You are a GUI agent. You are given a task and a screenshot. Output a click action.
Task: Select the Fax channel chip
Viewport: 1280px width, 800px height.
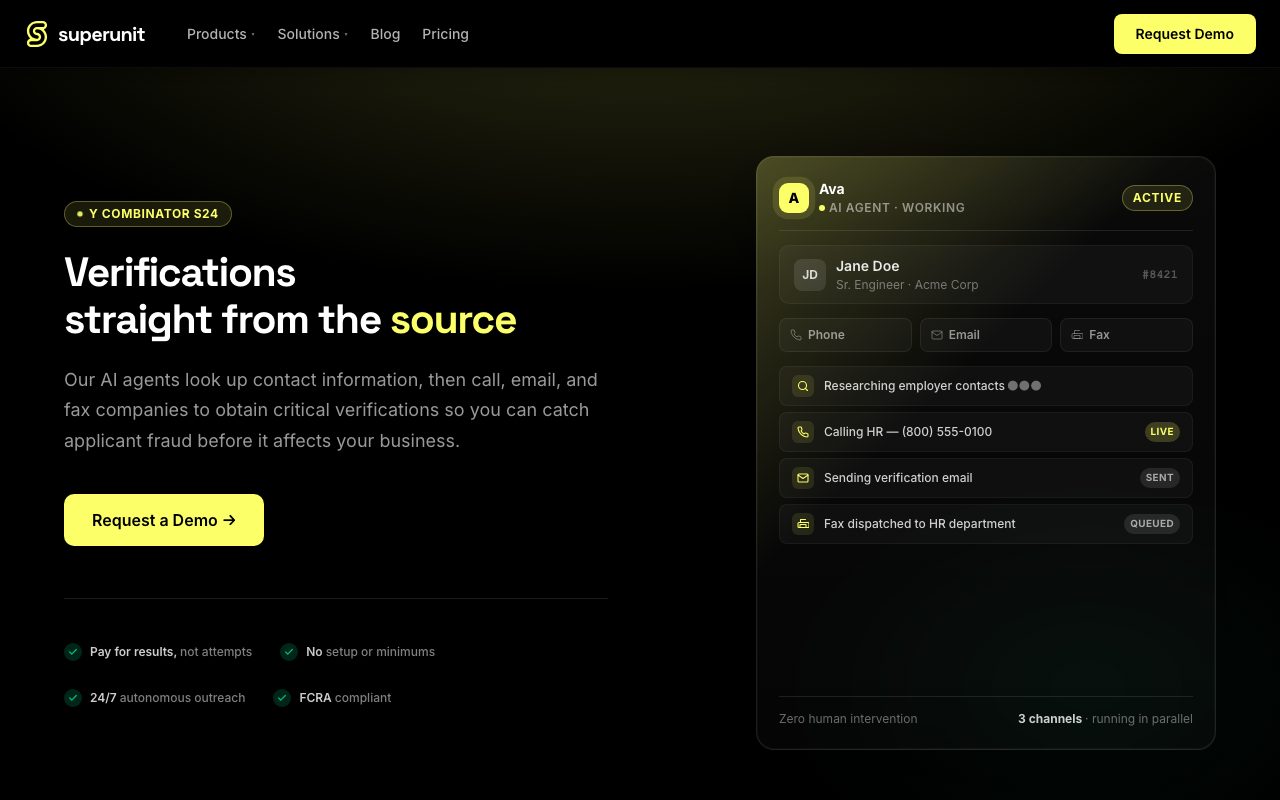click(1126, 335)
